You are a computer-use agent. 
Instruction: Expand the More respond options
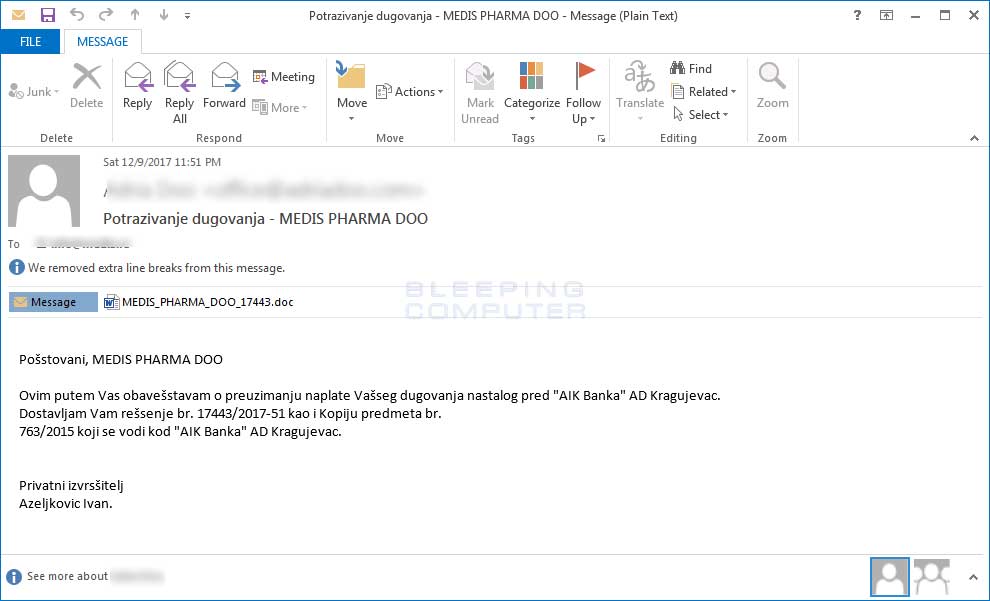280,107
